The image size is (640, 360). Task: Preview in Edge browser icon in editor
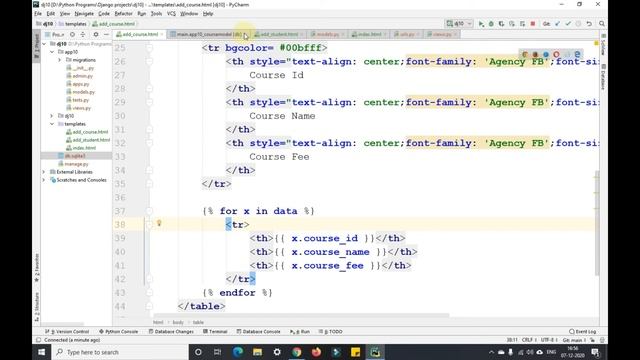click(577, 54)
